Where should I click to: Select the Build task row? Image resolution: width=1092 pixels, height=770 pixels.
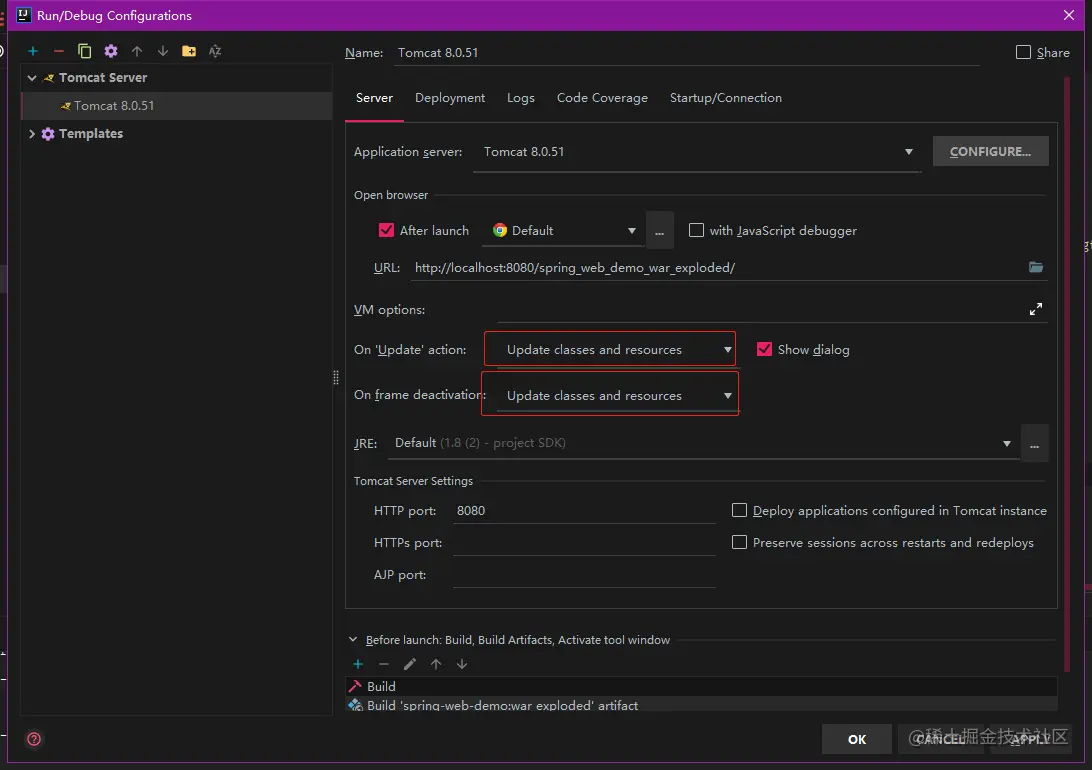click(701, 686)
